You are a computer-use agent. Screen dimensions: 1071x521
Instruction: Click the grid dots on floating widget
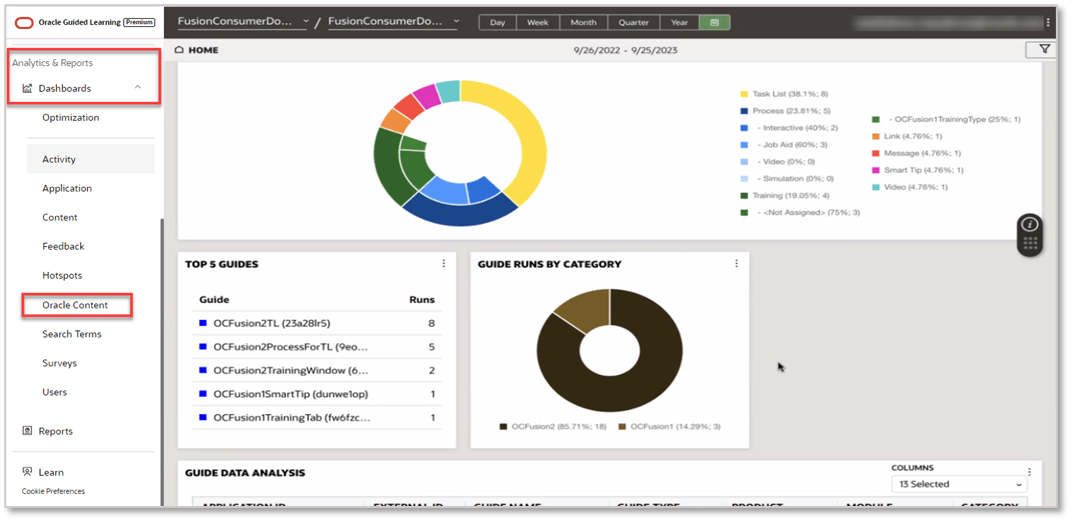point(1030,242)
